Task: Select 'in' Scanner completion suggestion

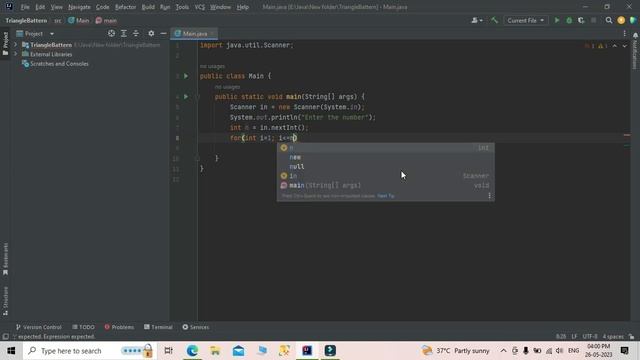Action: click(x=386, y=176)
